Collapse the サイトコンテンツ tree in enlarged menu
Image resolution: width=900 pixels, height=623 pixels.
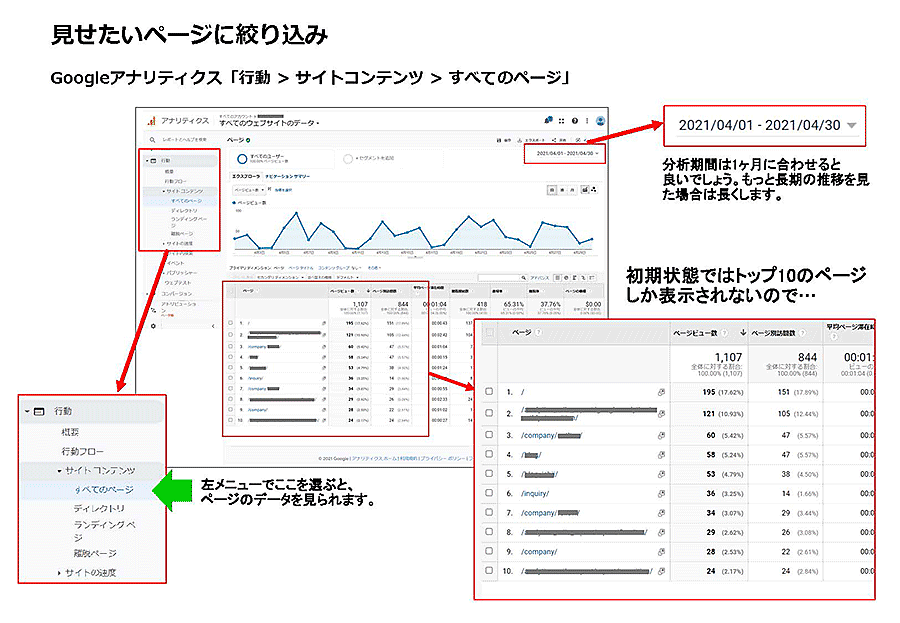pyautogui.click(x=60, y=470)
